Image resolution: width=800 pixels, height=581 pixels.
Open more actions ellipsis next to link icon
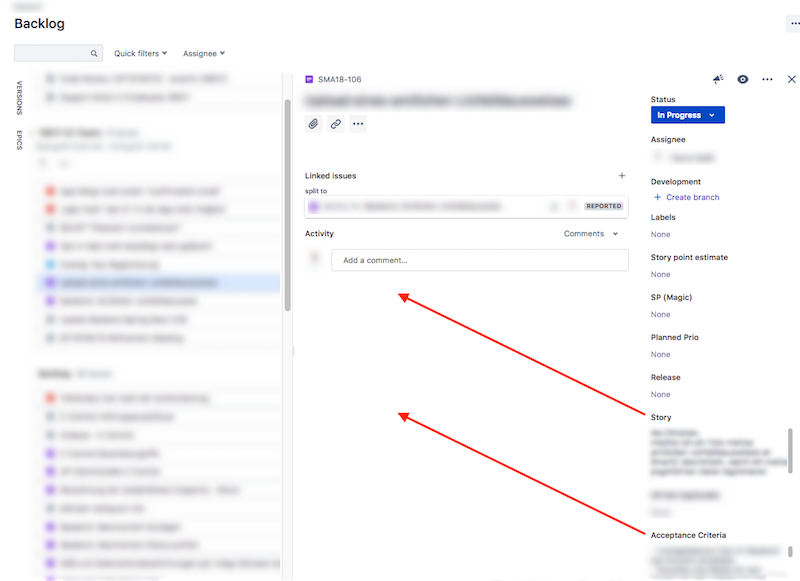(x=358, y=124)
